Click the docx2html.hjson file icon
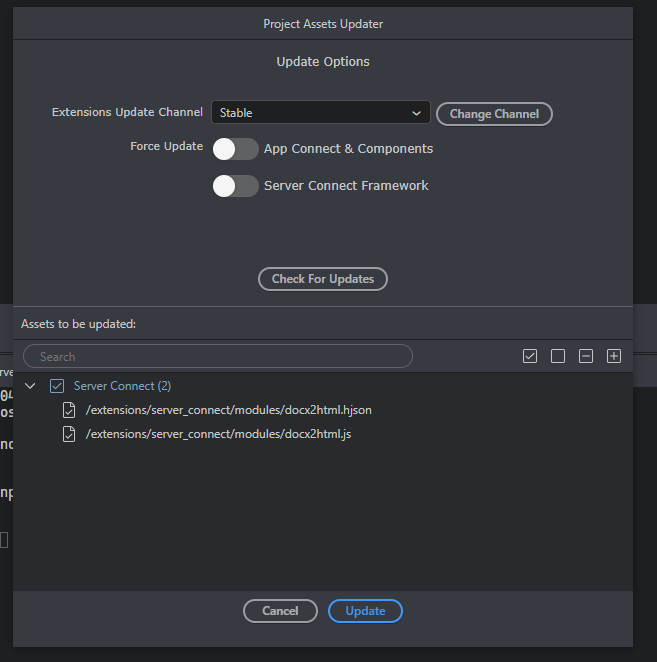Screen dimensions: 657x662 (x=69, y=410)
